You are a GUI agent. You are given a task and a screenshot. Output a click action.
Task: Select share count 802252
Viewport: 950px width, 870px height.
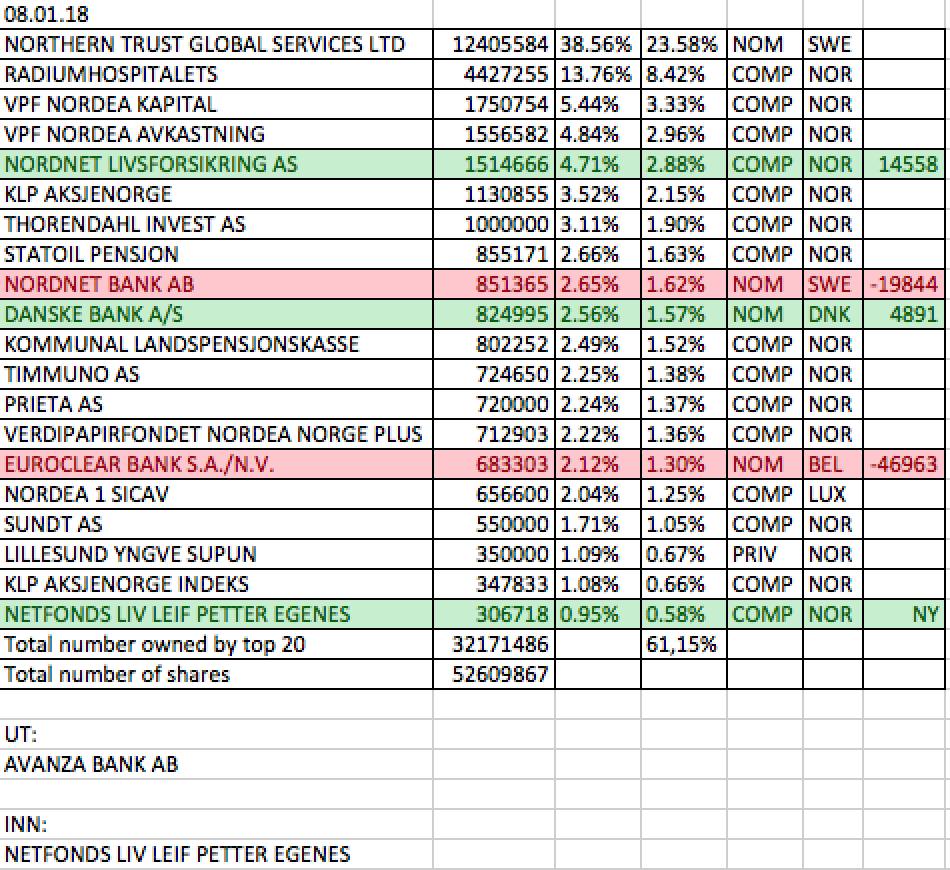coord(494,344)
